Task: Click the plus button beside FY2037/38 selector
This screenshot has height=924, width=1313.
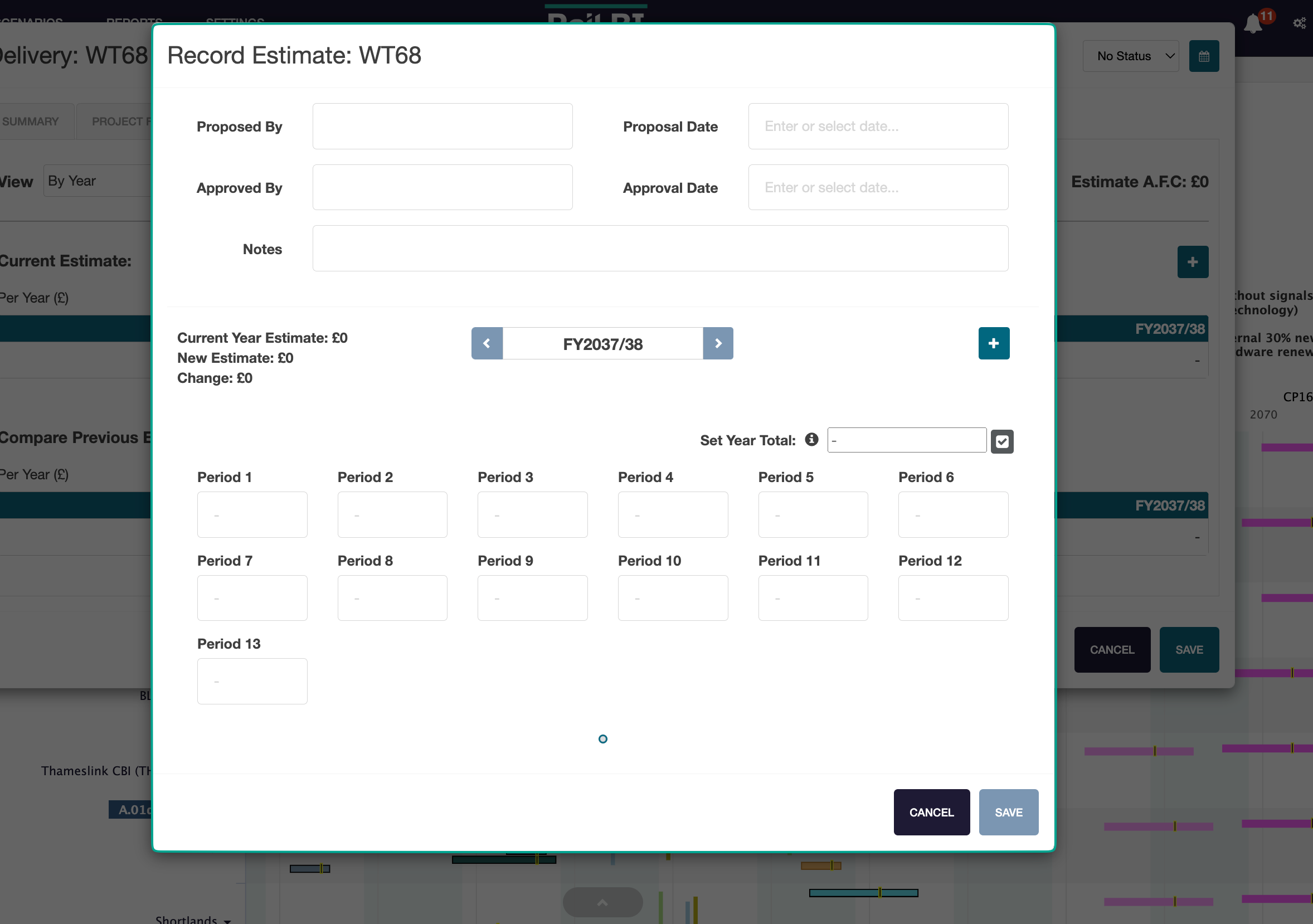Action: click(993, 343)
